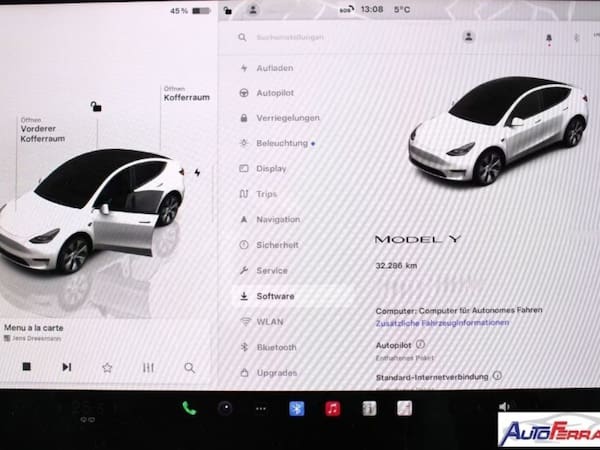This screenshot has height=450, width=600.
Task: Open the rightmost dock app icon
Action: [x=404, y=408]
